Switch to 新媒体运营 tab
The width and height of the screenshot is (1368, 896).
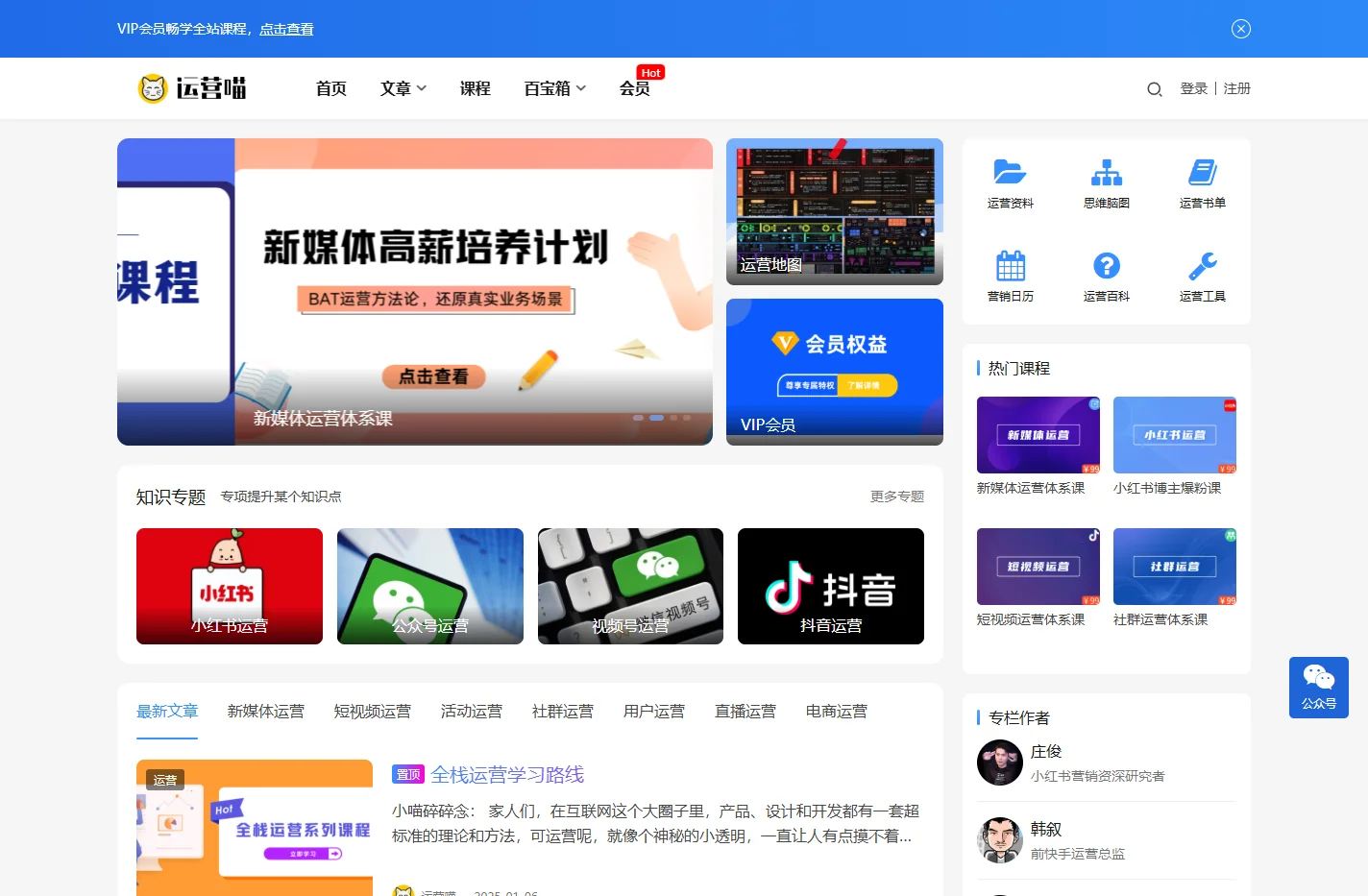(x=266, y=712)
